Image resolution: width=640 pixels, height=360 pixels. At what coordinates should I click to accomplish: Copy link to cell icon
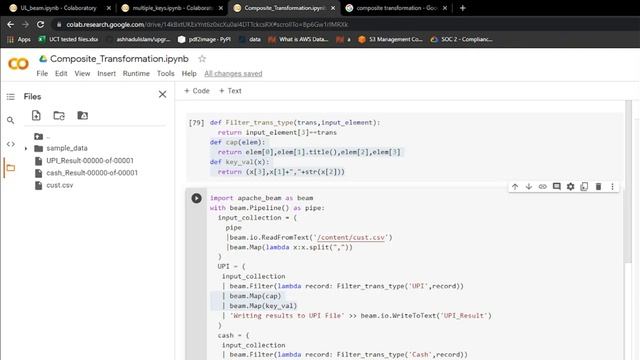coord(542,187)
